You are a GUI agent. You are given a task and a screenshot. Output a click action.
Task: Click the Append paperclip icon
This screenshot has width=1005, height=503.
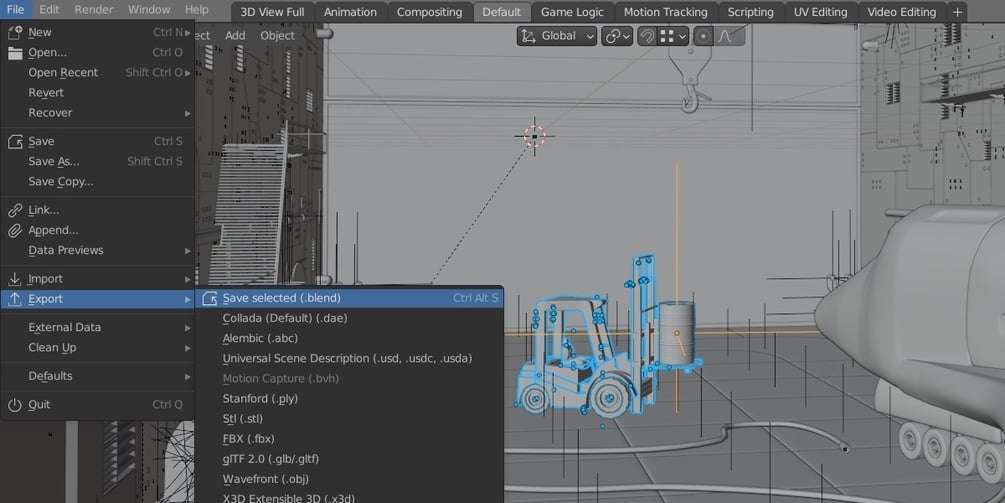tap(15, 230)
